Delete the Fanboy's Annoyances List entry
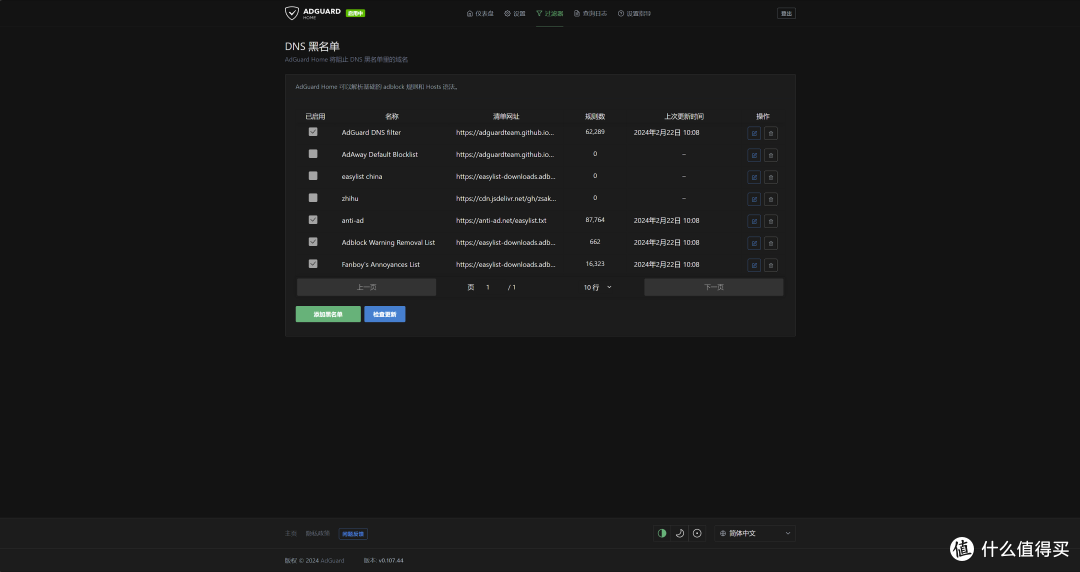This screenshot has height=572, width=1080. click(x=771, y=265)
